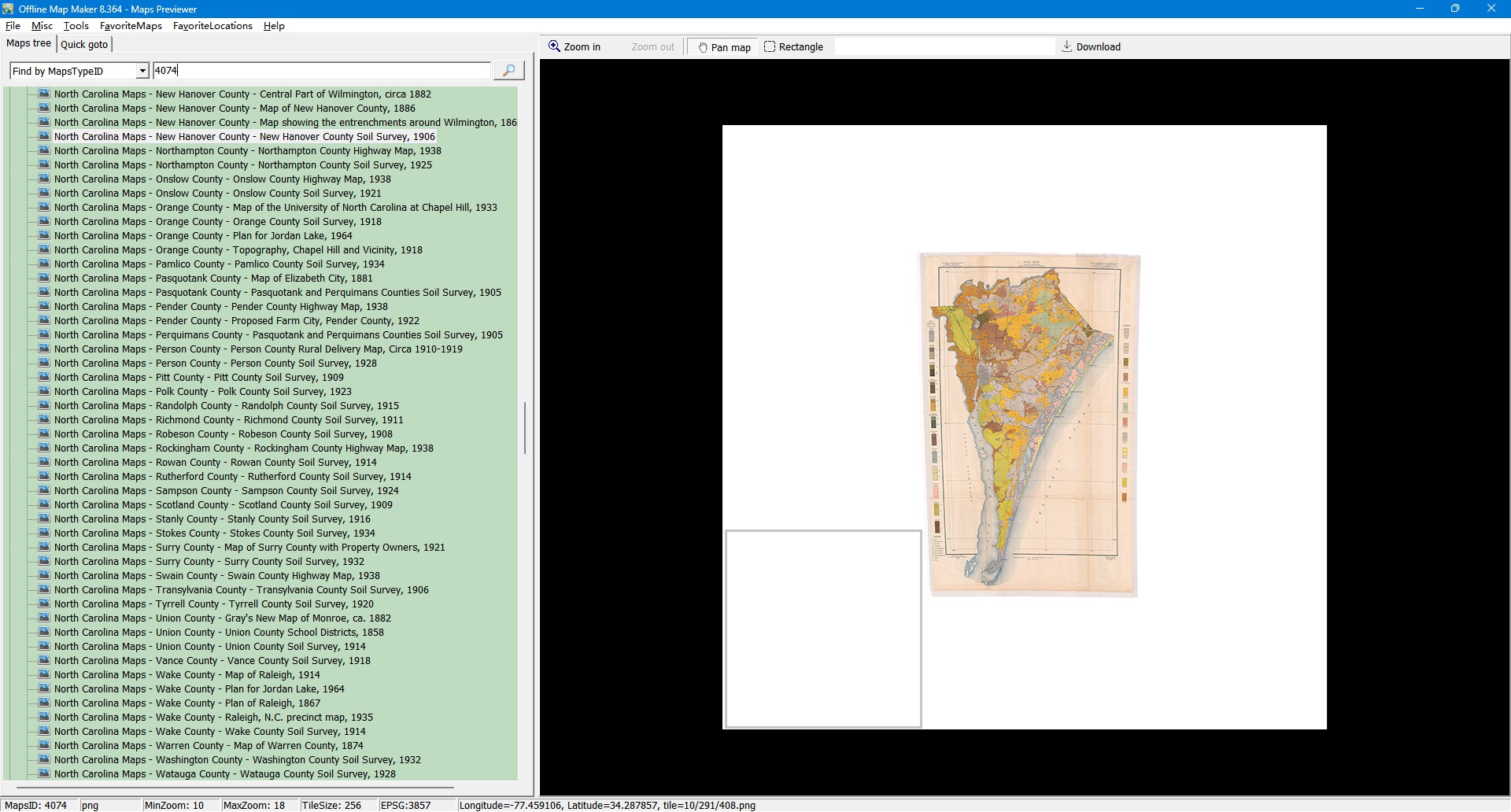Click the maps tree vertical scrollbar thumb
Image resolution: width=1511 pixels, height=812 pixels.
[525, 428]
